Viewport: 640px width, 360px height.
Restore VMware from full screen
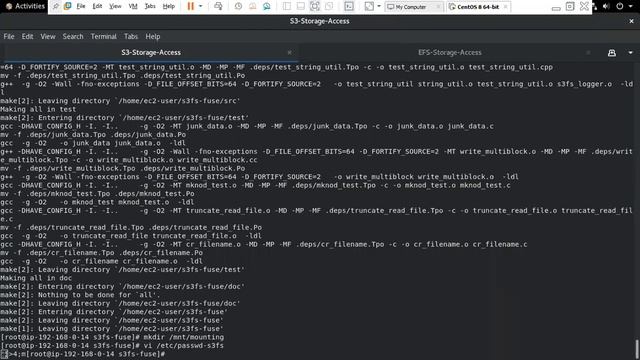(570, 7)
